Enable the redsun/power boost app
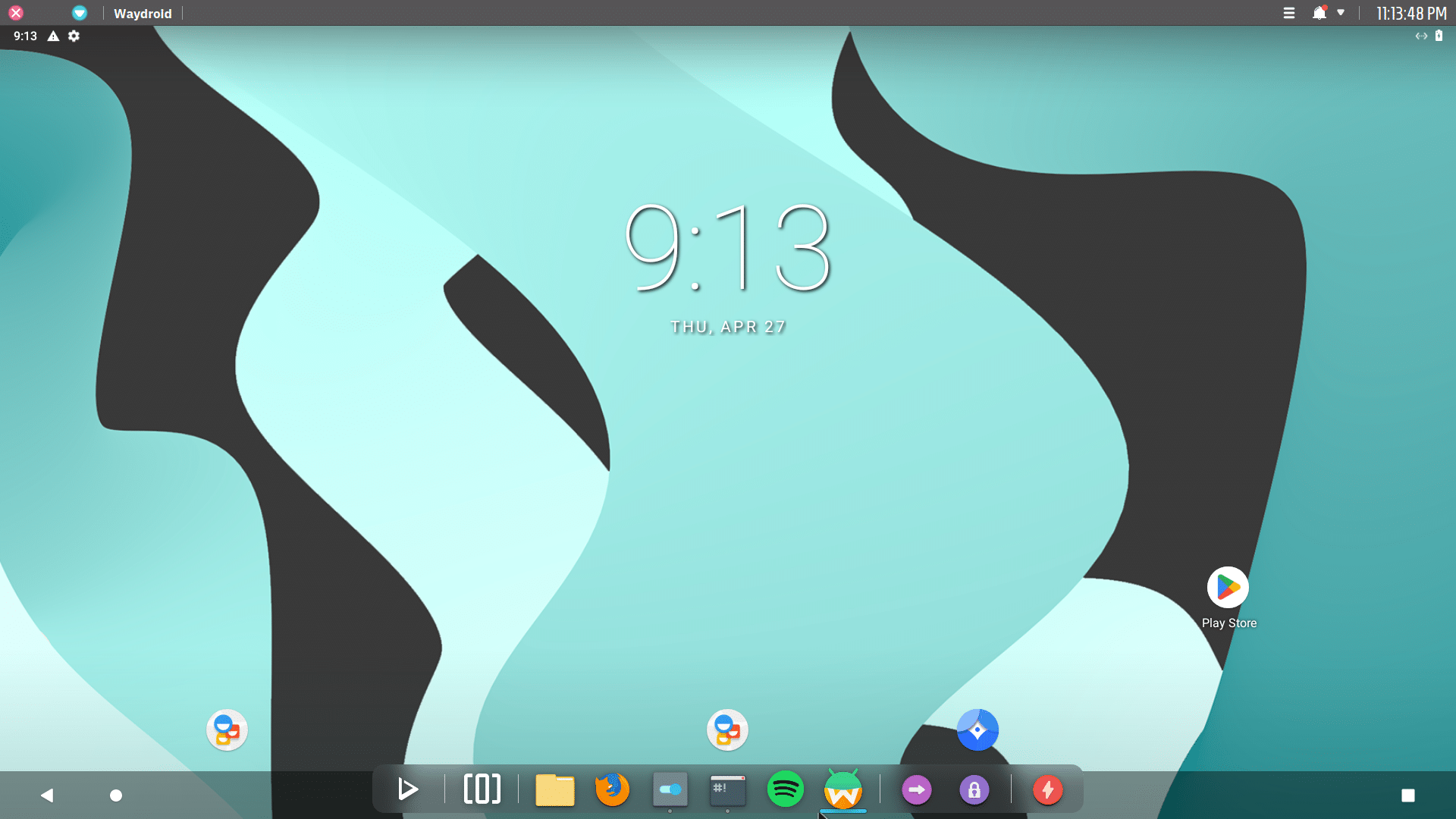Screen dimensions: 1456x819 click(1048, 789)
